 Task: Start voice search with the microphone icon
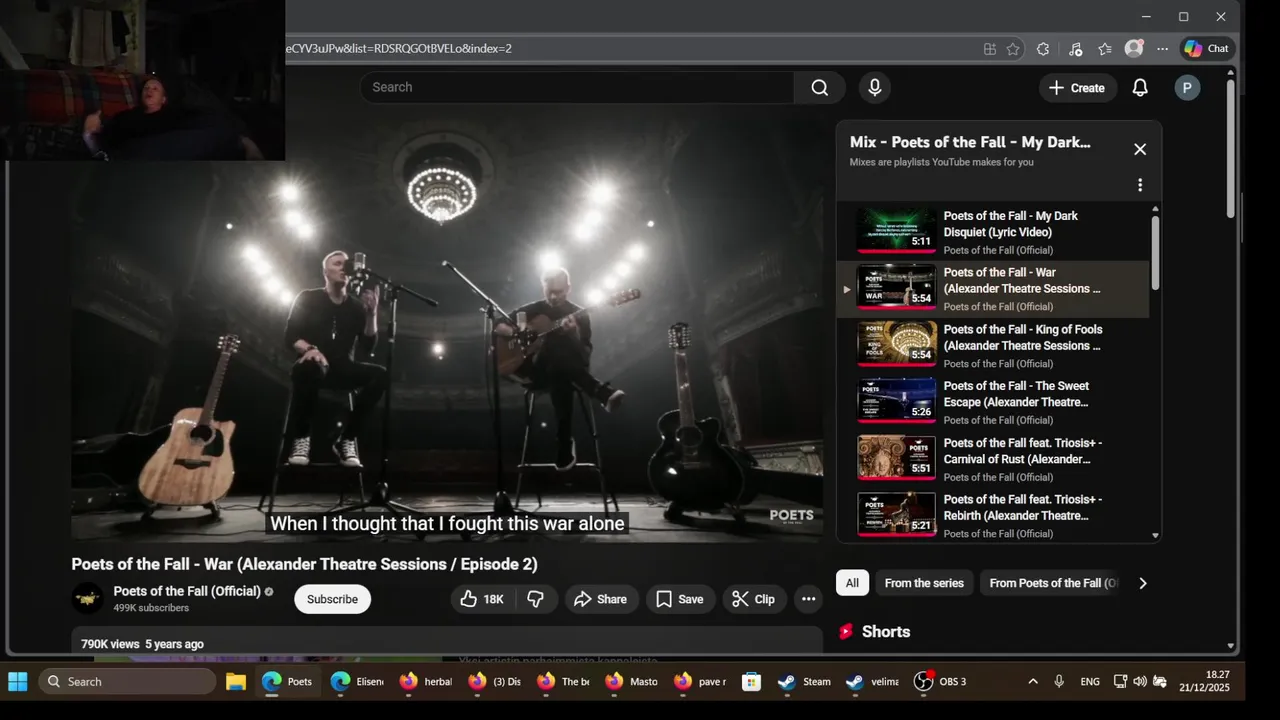point(875,87)
